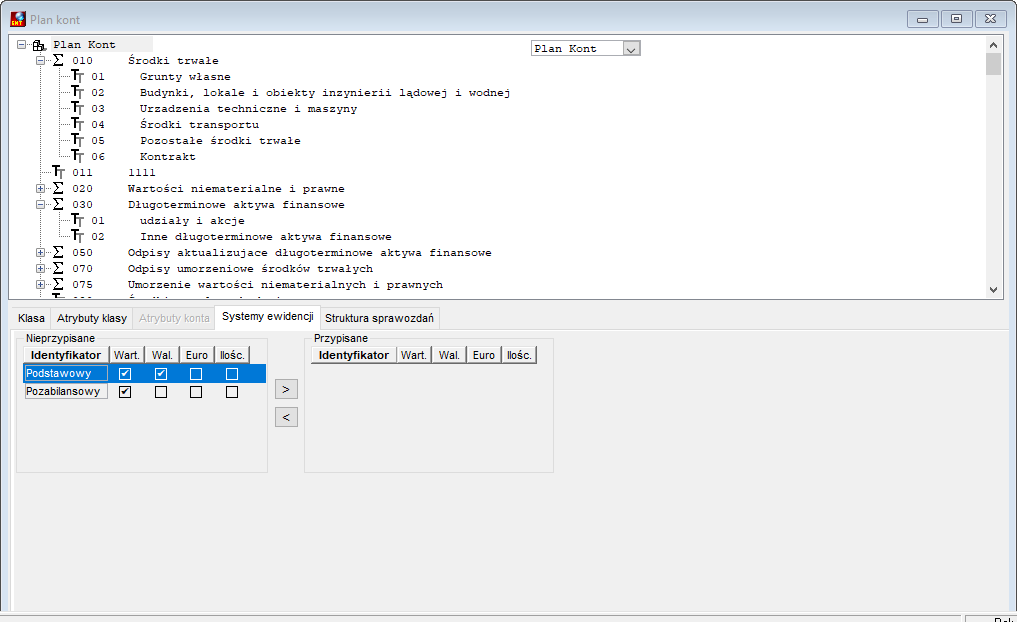
Task: Collapse the 010 Środki trwałe node
Action: [x=40, y=60]
